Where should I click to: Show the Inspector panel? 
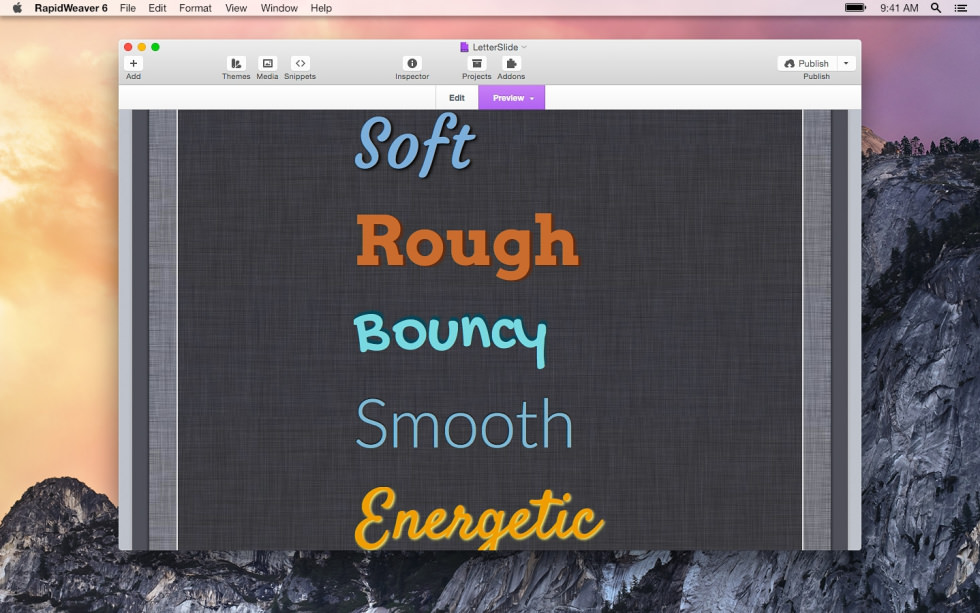click(412, 63)
